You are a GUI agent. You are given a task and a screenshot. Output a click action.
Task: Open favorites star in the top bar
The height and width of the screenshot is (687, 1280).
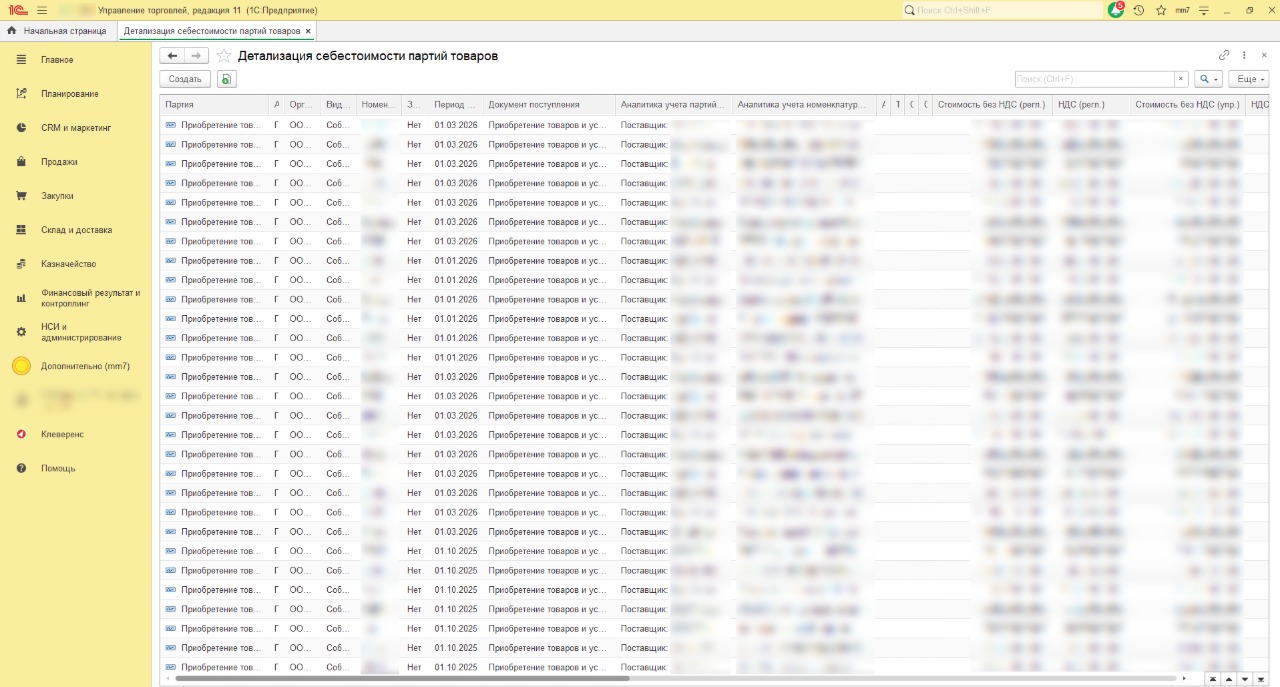[1161, 10]
